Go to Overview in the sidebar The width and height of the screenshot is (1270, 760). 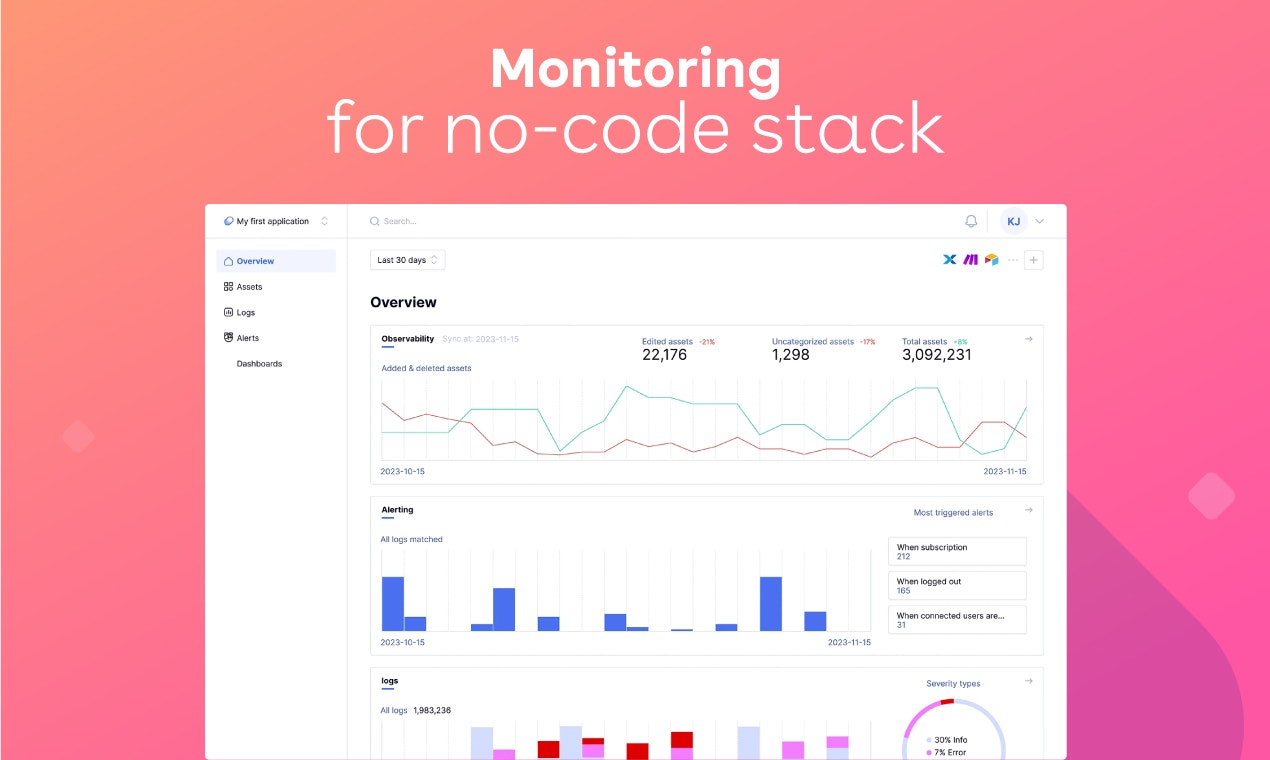(x=276, y=261)
